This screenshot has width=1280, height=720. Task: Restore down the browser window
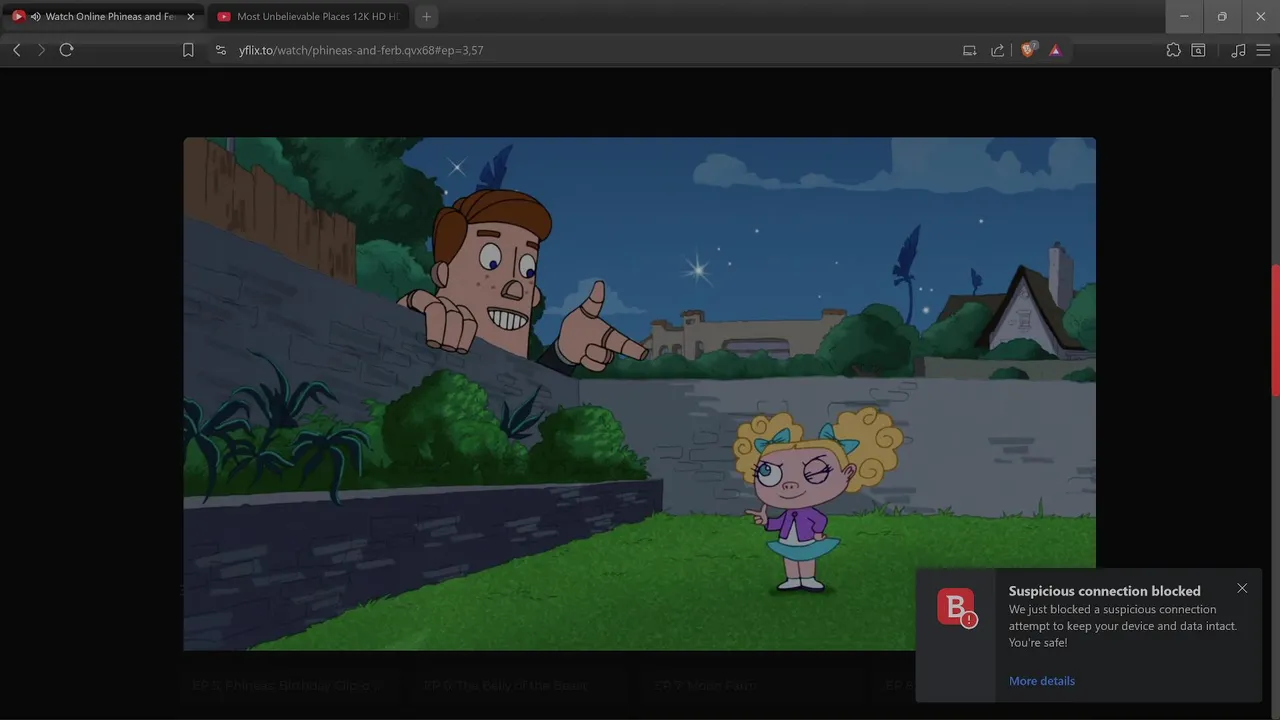coord(1222,16)
